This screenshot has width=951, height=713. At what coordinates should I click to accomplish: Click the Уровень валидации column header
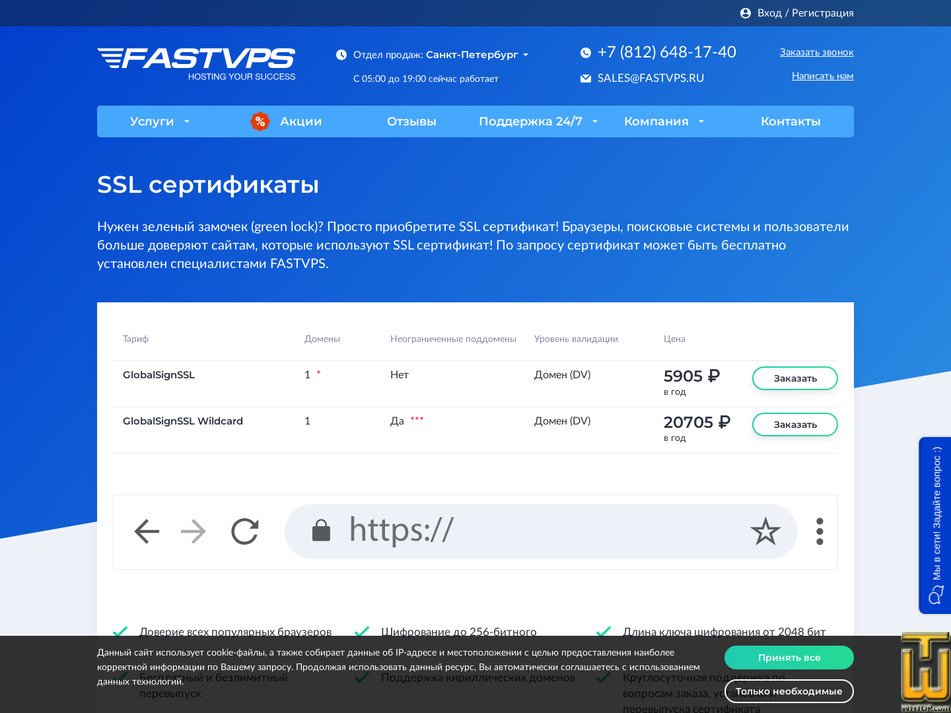[576, 339]
